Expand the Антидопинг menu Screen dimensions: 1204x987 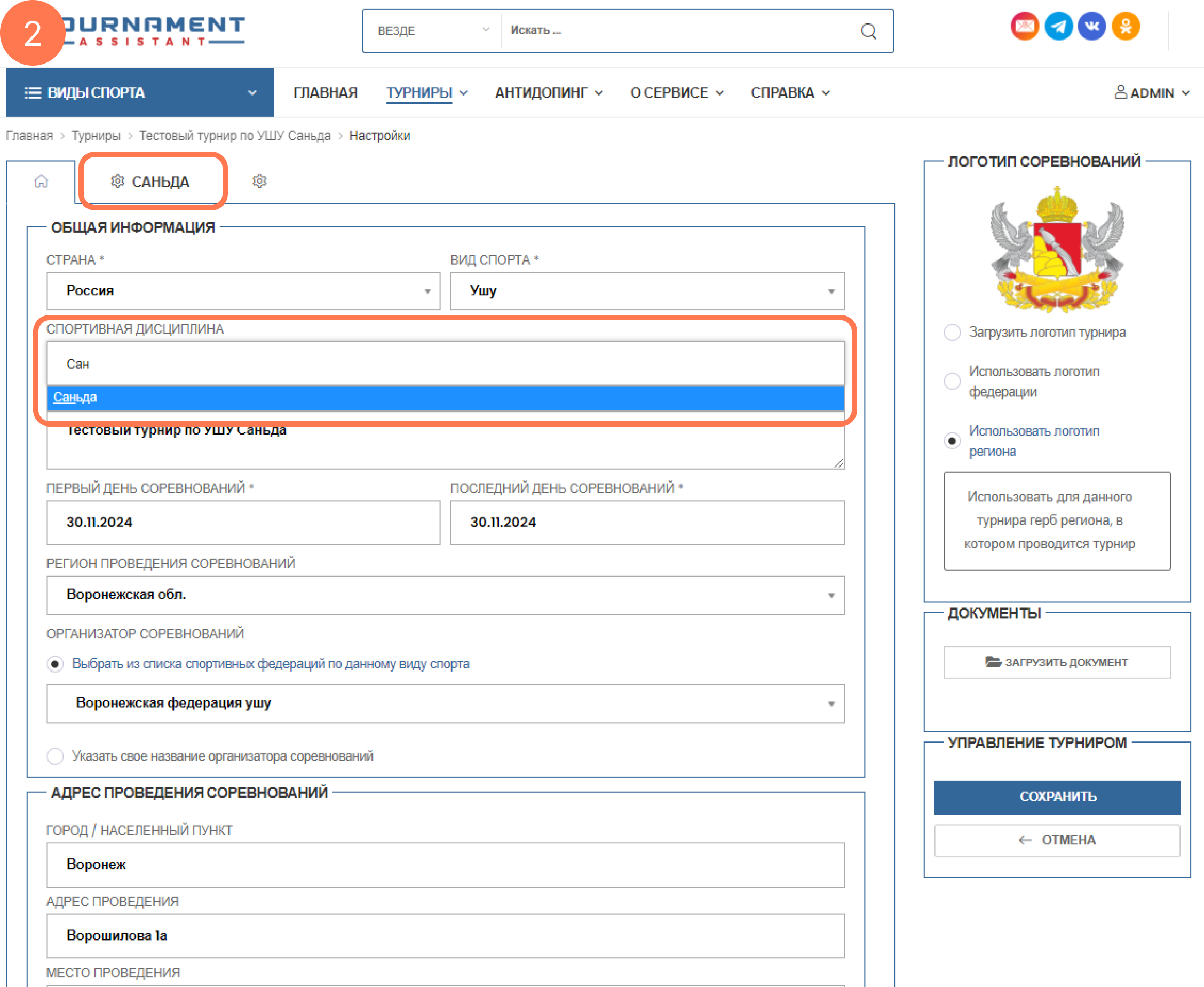[548, 93]
